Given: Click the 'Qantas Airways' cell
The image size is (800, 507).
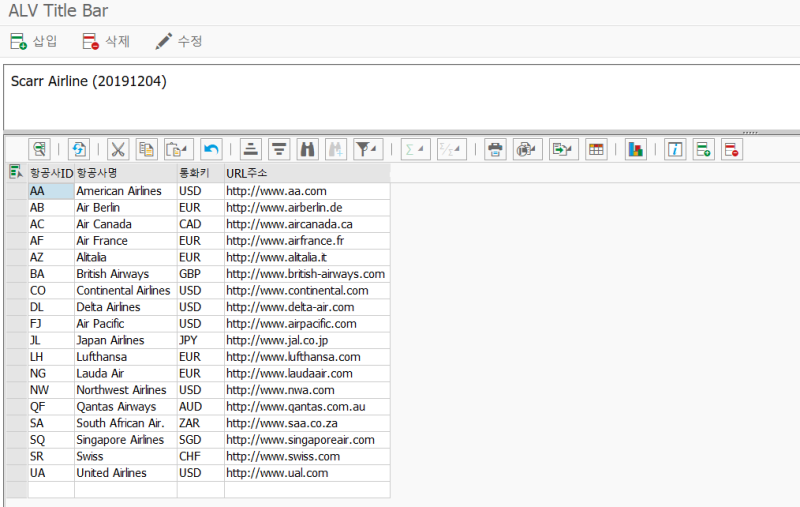Looking at the screenshot, I should tap(126, 407).
